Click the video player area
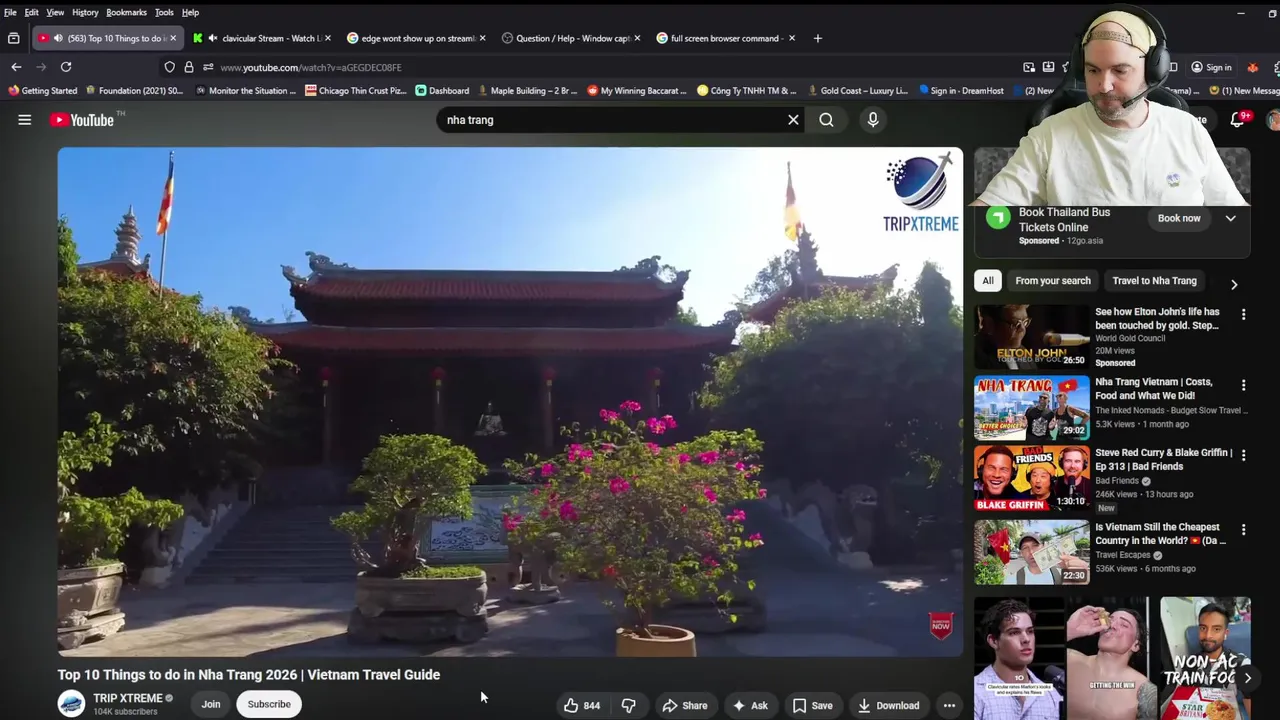The width and height of the screenshot is (1280, 720). pyautogui.click(x=510, y=402)
